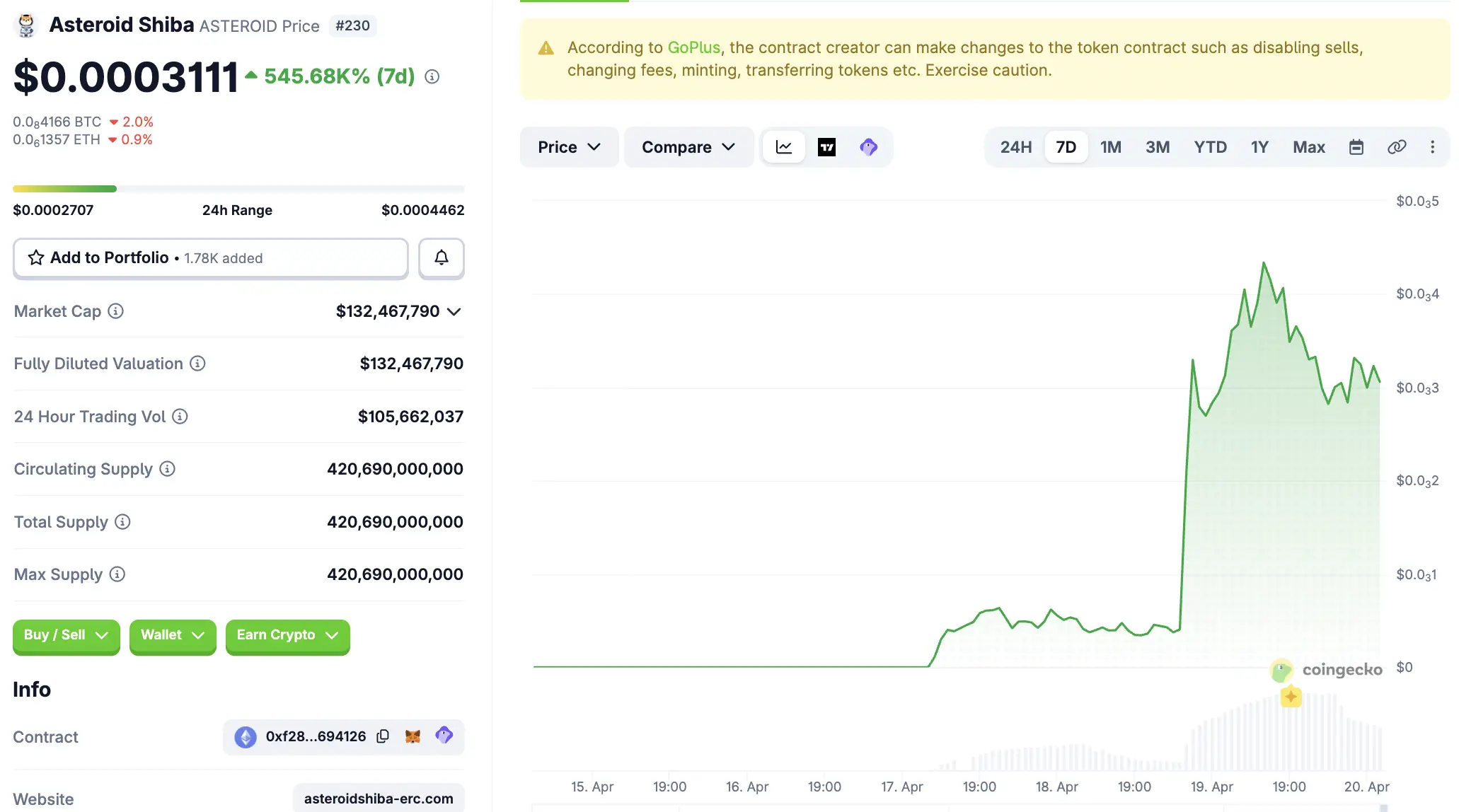The image size is (1459, 812).
Task: Click the chart share link icon
Action: pos(1396,146)
